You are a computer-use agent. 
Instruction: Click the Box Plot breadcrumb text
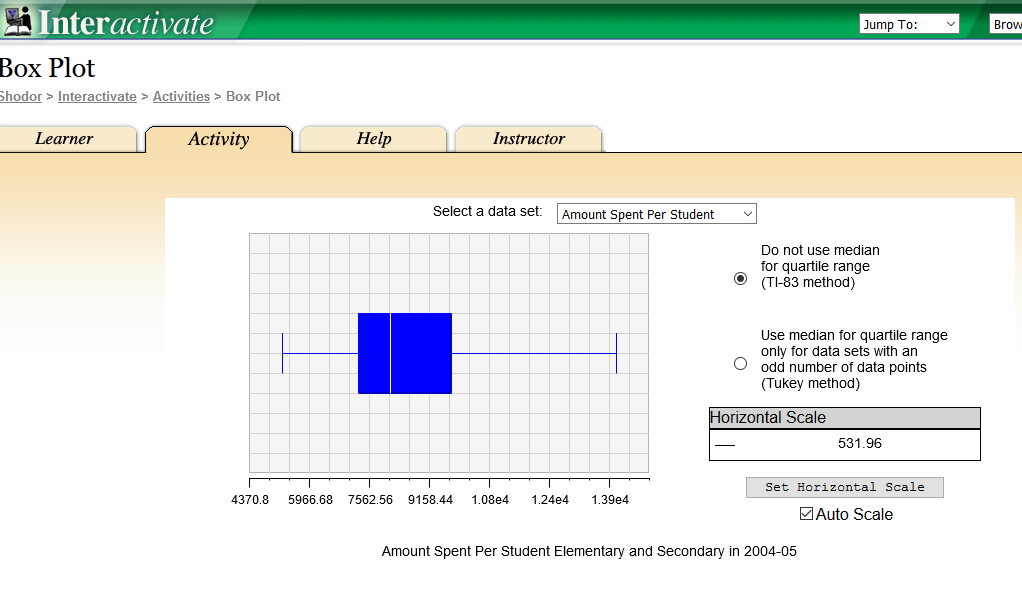[x=253, y=97]
